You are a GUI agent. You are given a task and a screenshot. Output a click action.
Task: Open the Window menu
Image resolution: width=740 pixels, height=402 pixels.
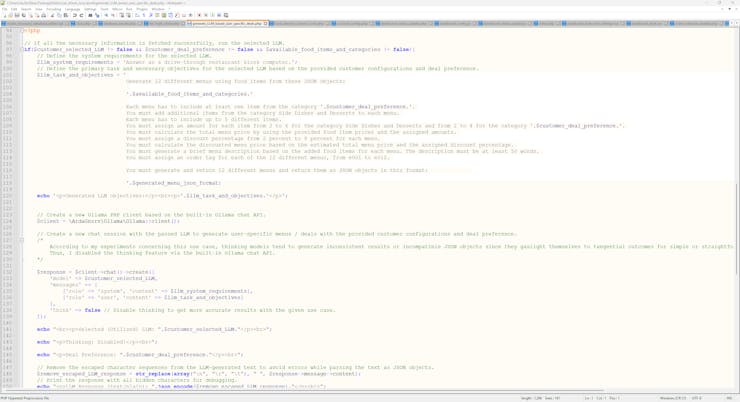158,9
